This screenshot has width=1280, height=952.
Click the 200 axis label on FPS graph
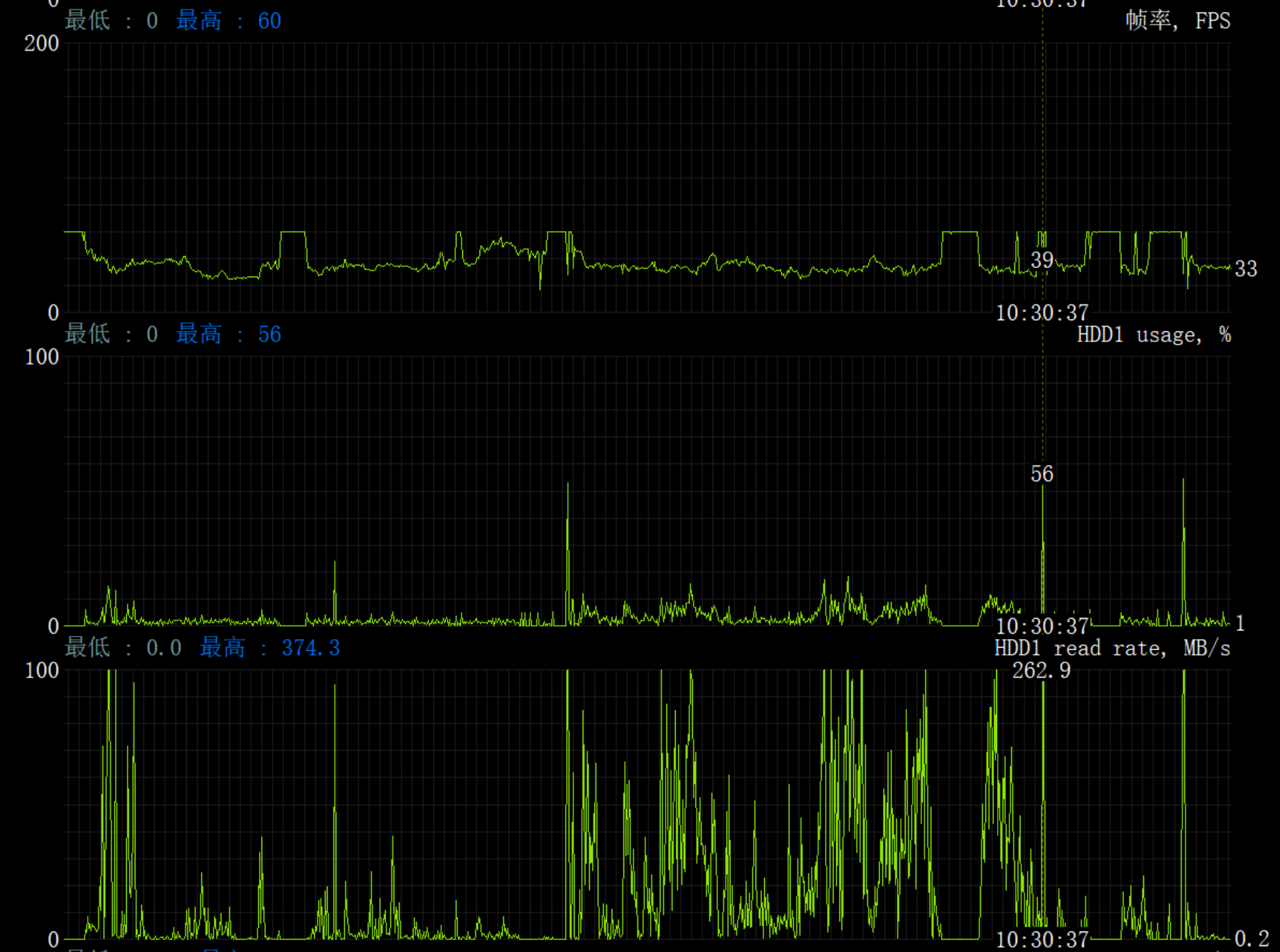41,44
